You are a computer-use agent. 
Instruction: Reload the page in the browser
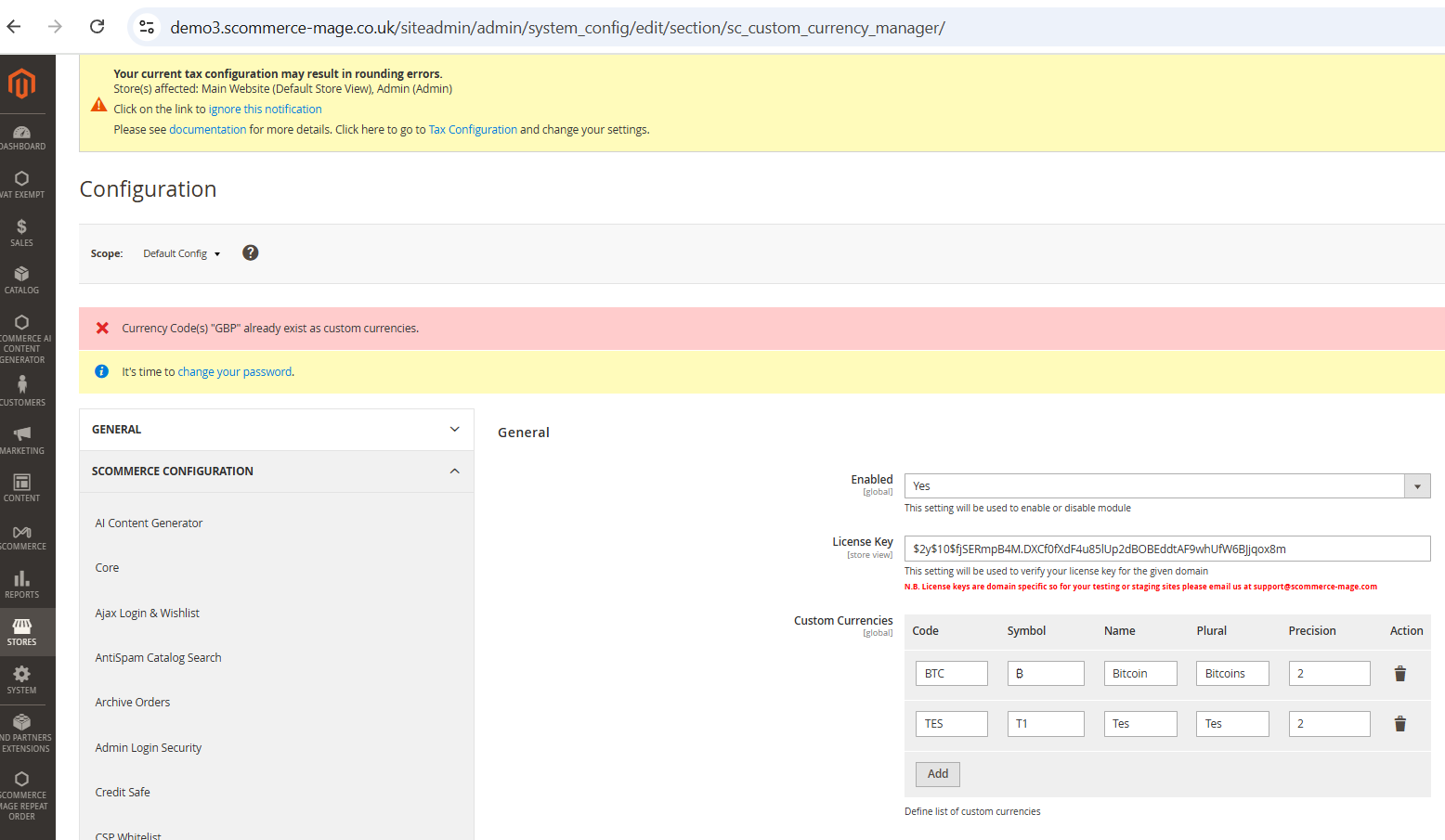click(97, 27)
